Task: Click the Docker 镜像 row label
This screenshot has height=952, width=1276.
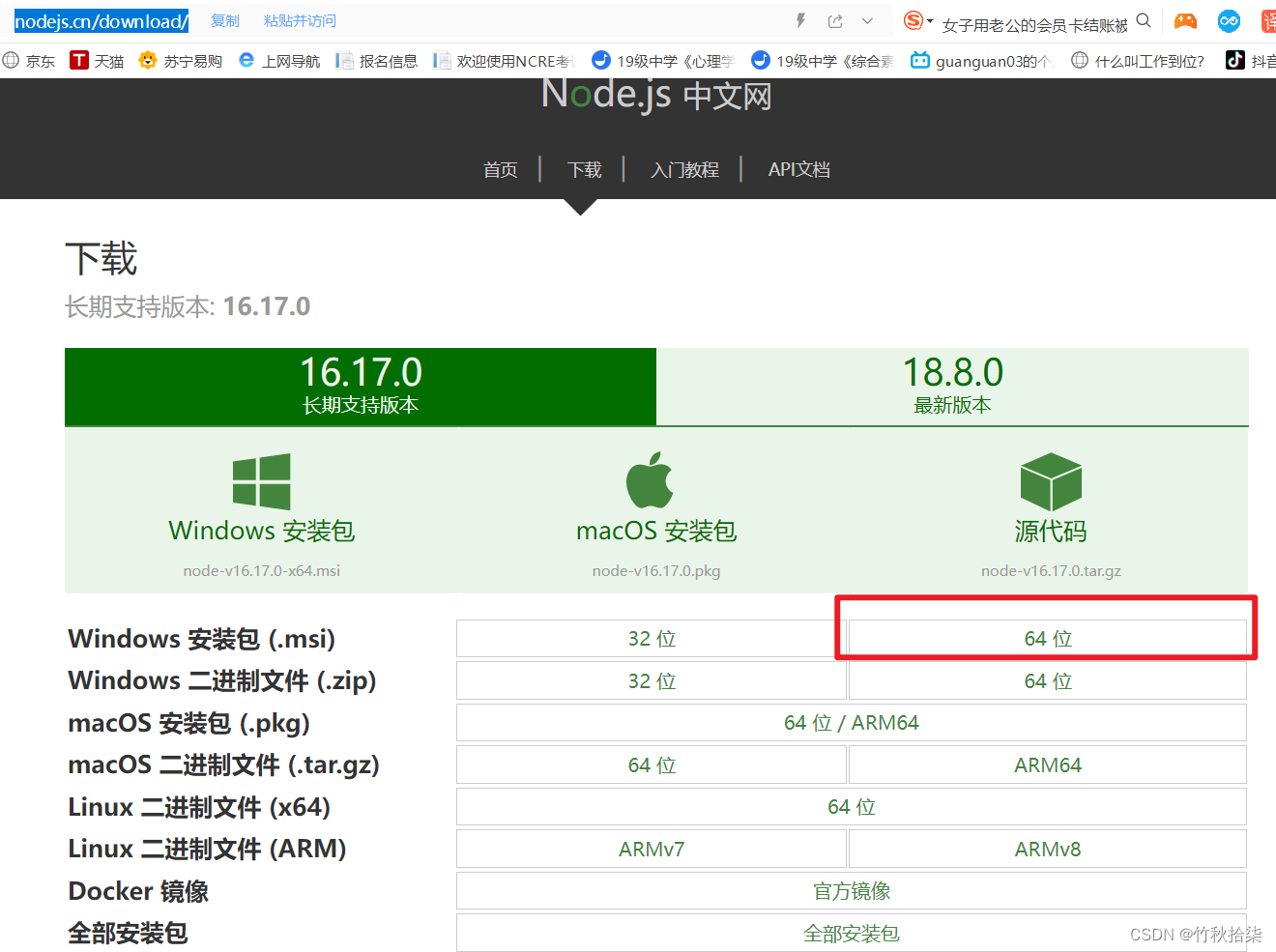Action: pos(138,891)
